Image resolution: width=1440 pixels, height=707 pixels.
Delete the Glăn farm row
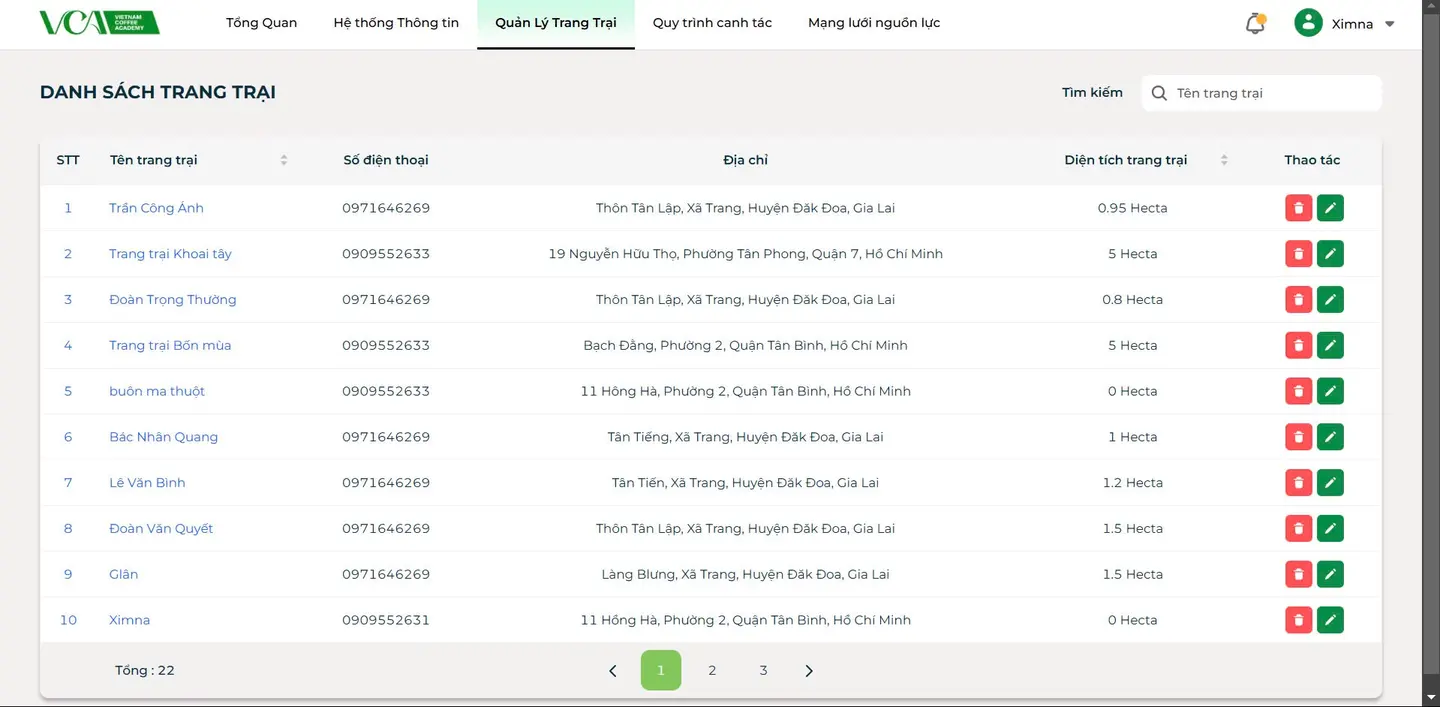pos(1298,575)
